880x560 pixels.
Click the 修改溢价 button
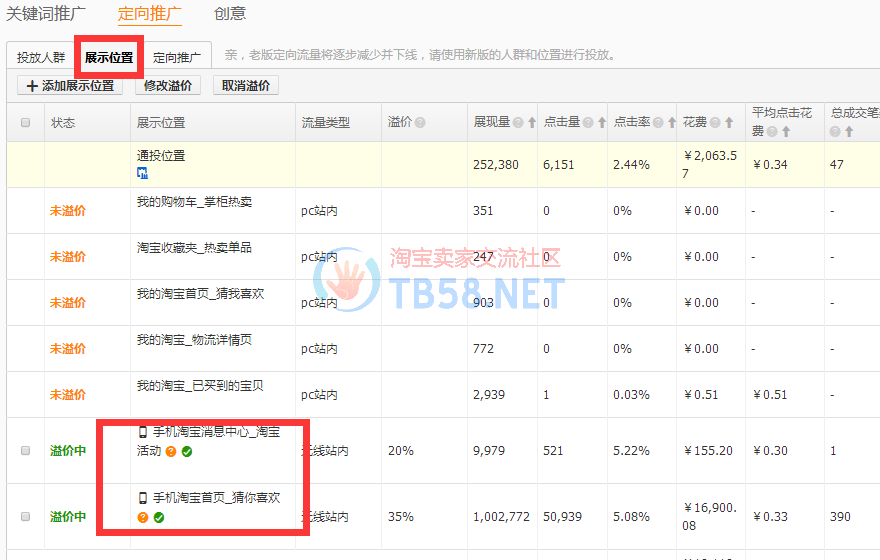pos(167,86)
